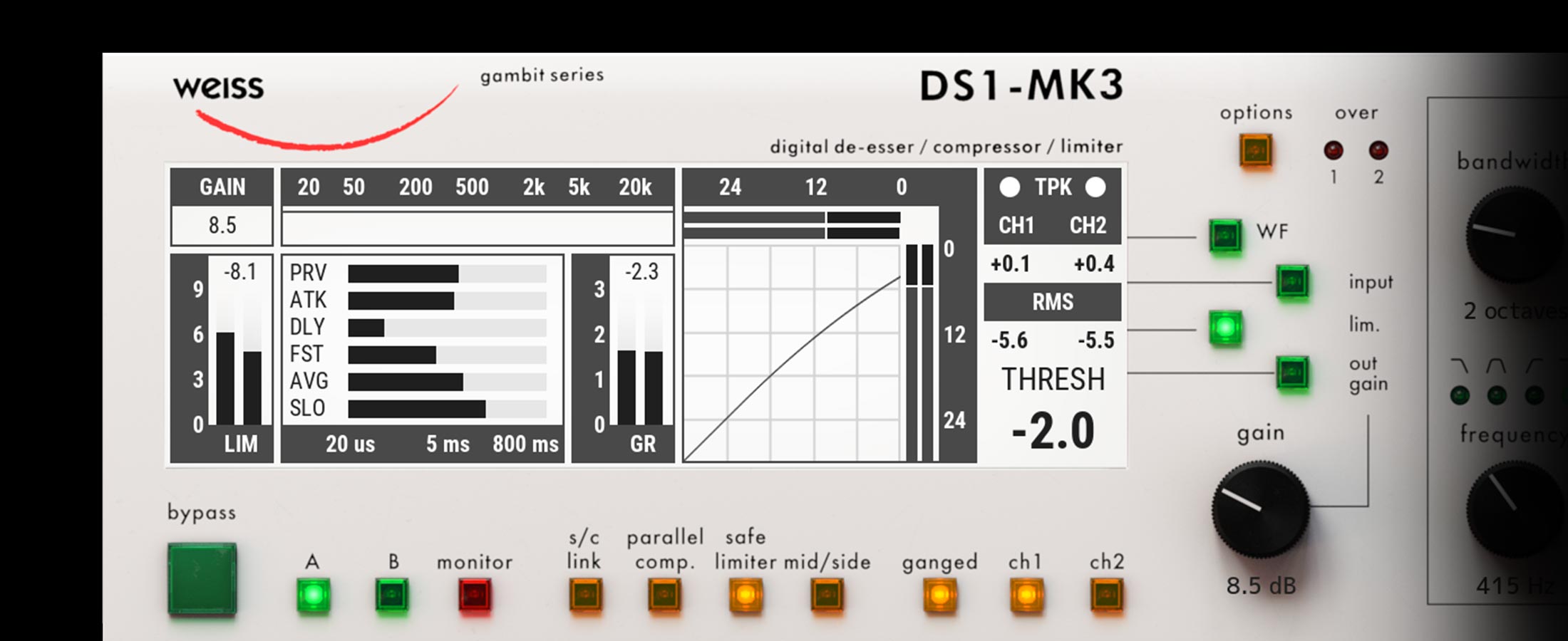
Task: Click the frequency knob
Action: (1515, 509)
